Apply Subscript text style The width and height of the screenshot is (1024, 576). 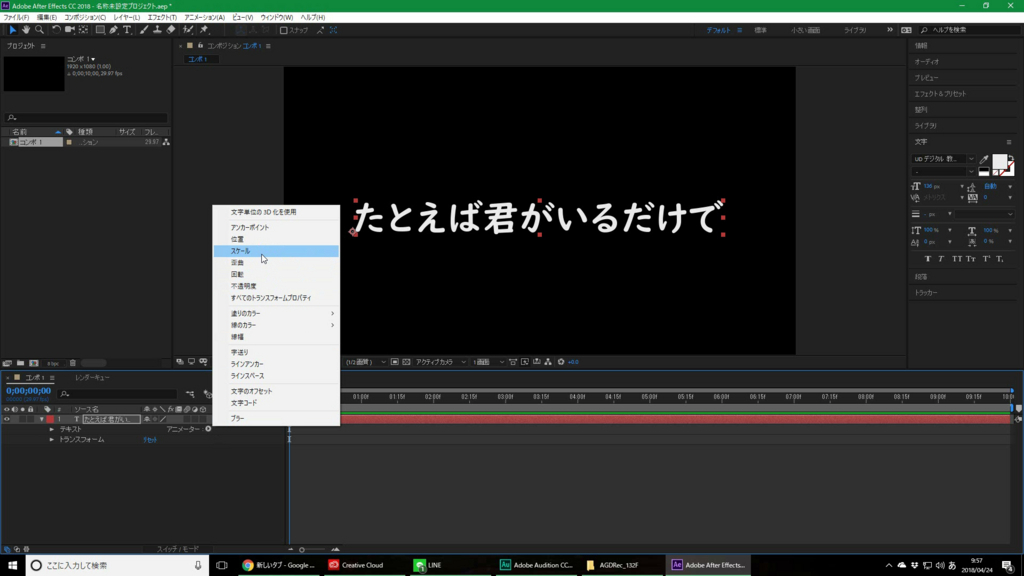click(1000, 259)
